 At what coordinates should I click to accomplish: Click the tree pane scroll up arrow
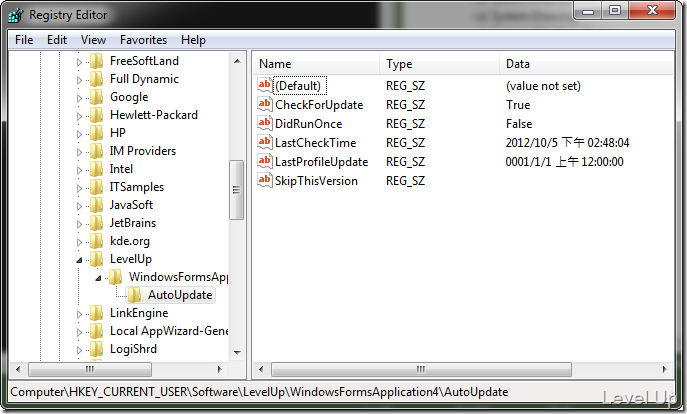[x=237, y=61]
